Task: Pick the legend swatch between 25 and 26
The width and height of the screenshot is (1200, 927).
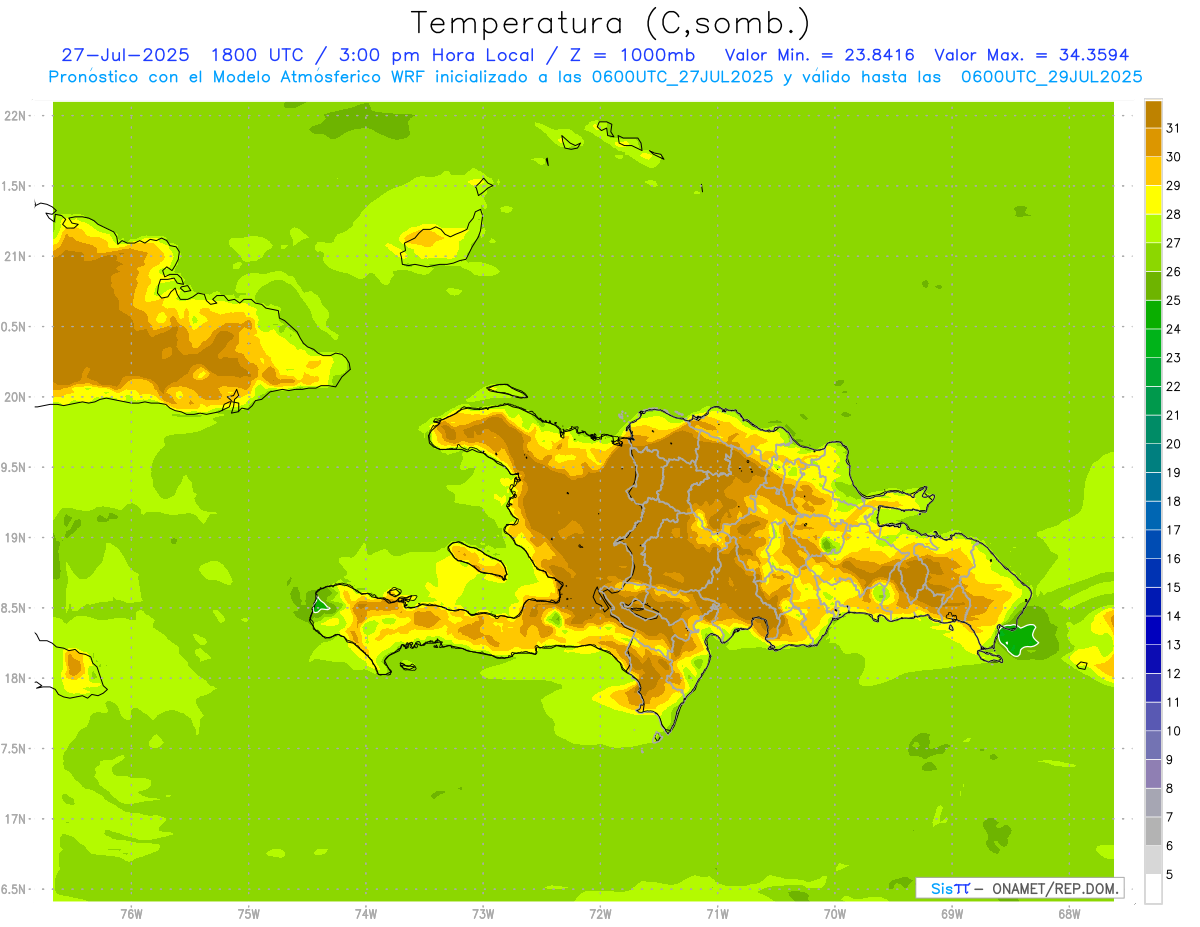Action: click(x=1153, y=286)
